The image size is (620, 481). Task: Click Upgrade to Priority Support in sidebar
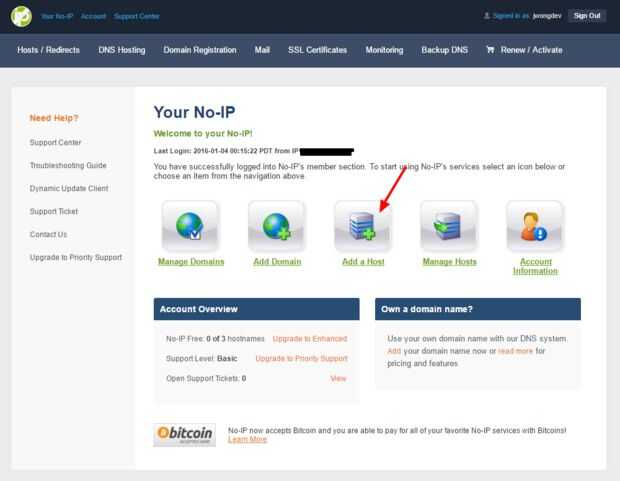[76, 258]
